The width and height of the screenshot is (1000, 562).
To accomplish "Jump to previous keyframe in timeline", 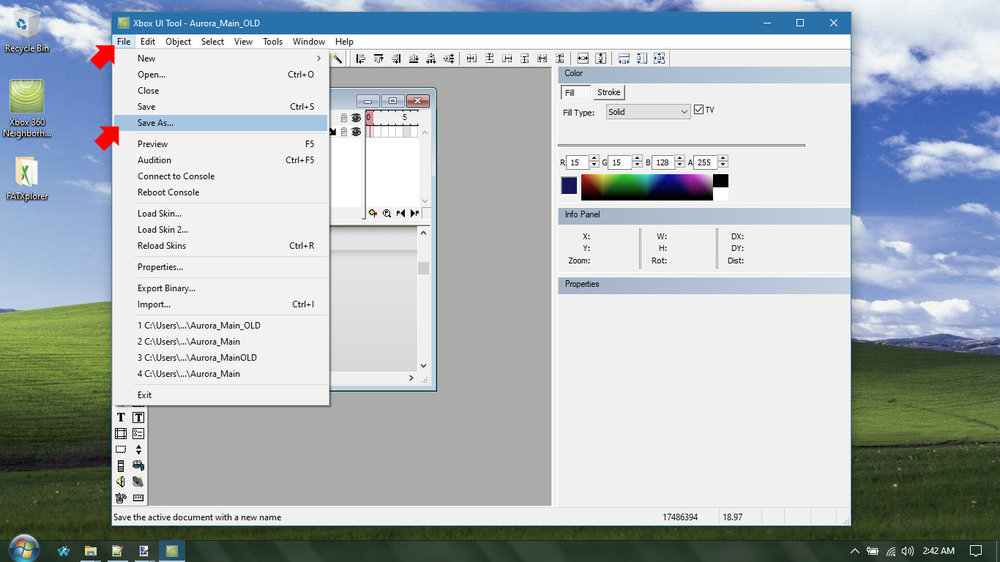I will [x=401, y=213].
